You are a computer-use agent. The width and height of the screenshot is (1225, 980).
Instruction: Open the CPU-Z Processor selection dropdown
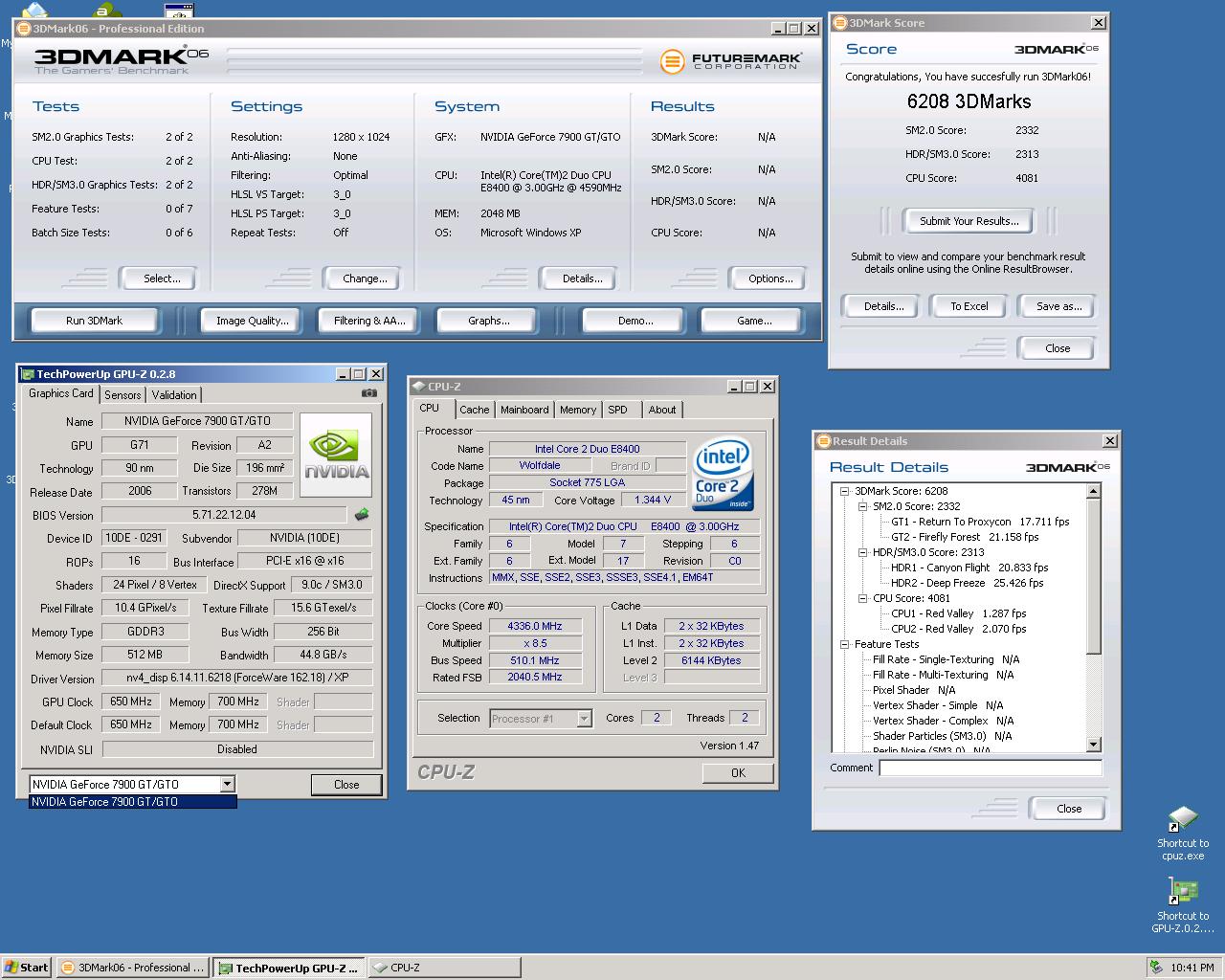[584, 719]
